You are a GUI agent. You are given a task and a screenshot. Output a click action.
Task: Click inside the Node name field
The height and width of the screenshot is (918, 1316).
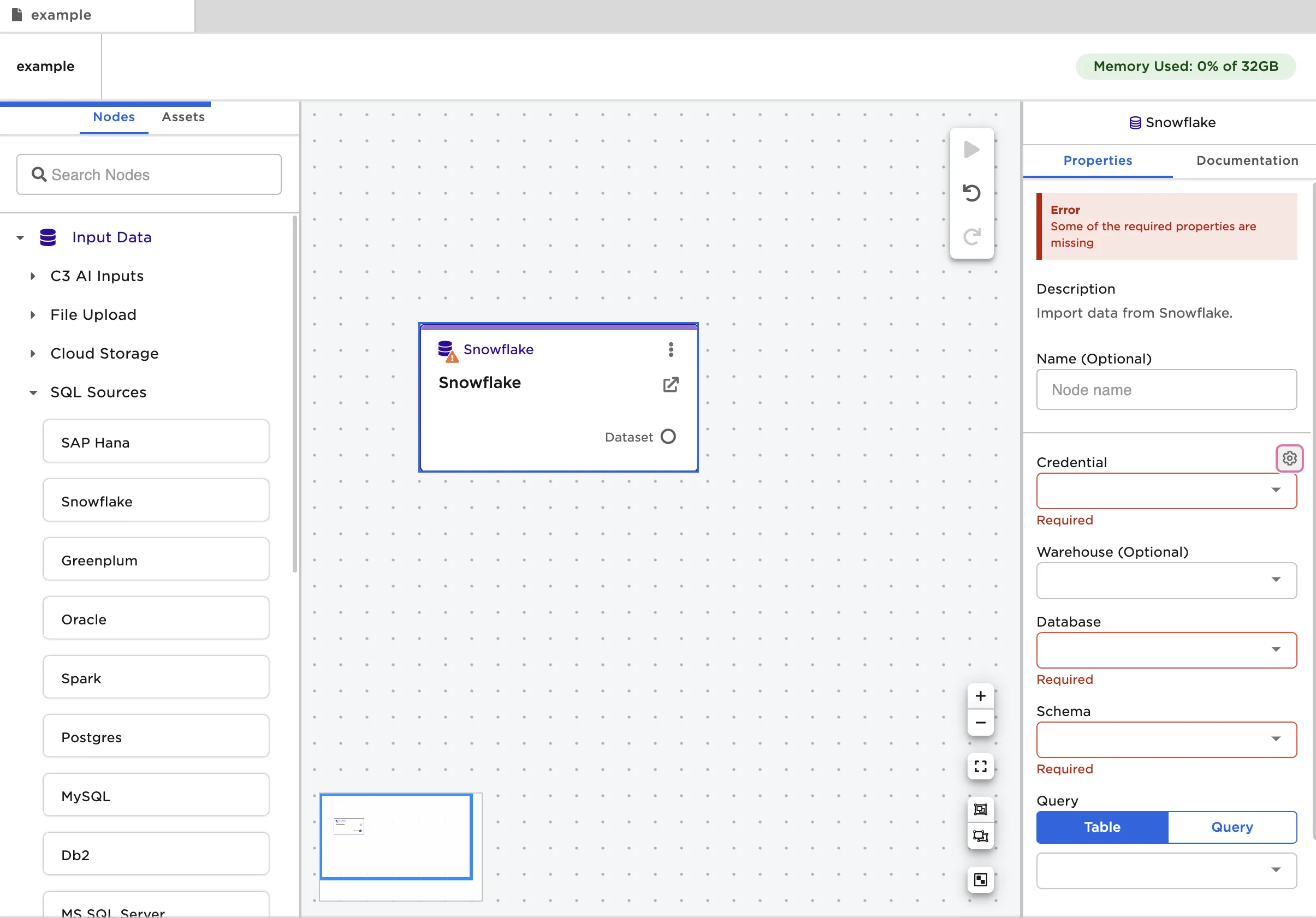point(1166,390)
